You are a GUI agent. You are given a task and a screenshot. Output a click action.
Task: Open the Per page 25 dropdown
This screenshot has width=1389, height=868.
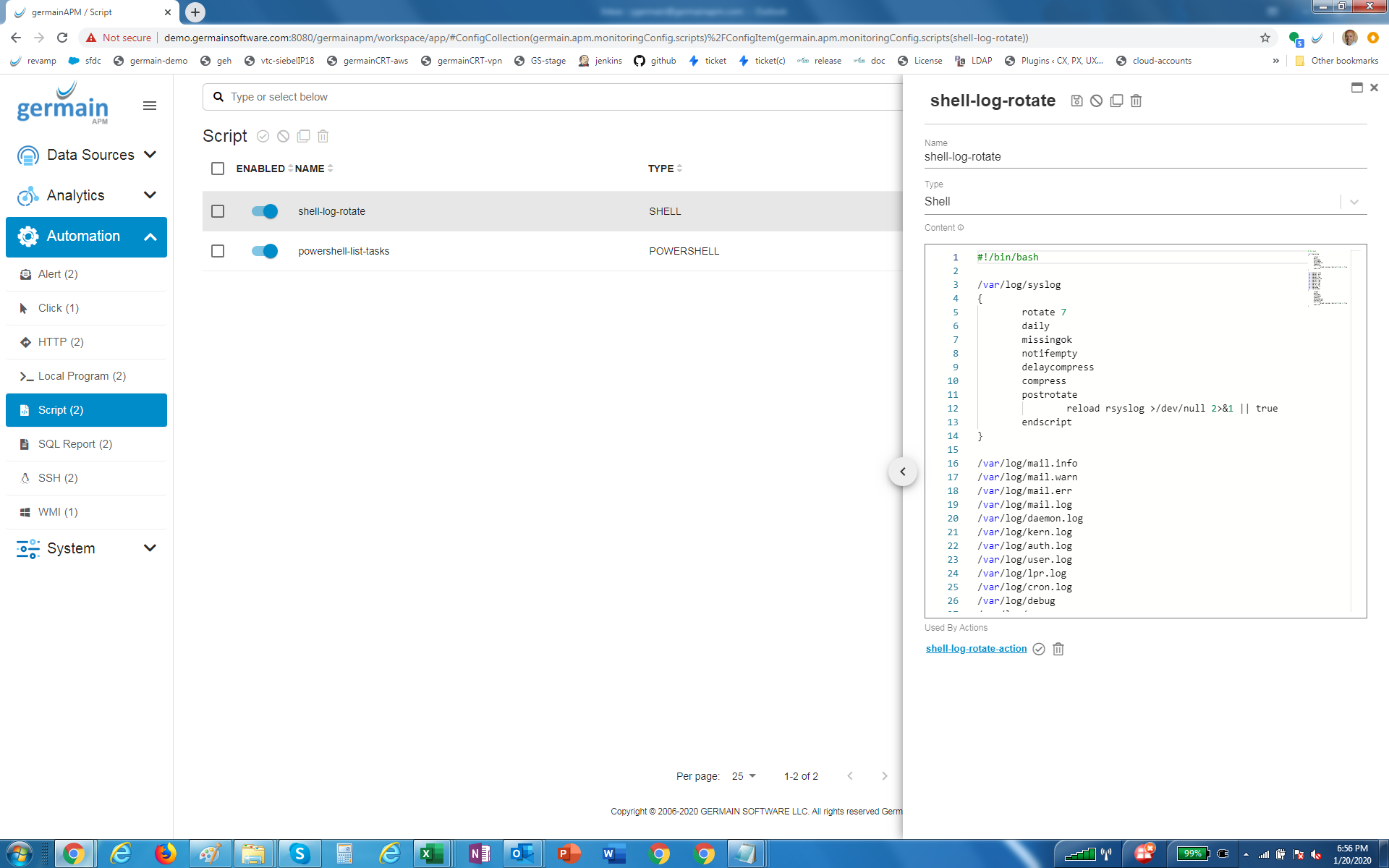744,776
